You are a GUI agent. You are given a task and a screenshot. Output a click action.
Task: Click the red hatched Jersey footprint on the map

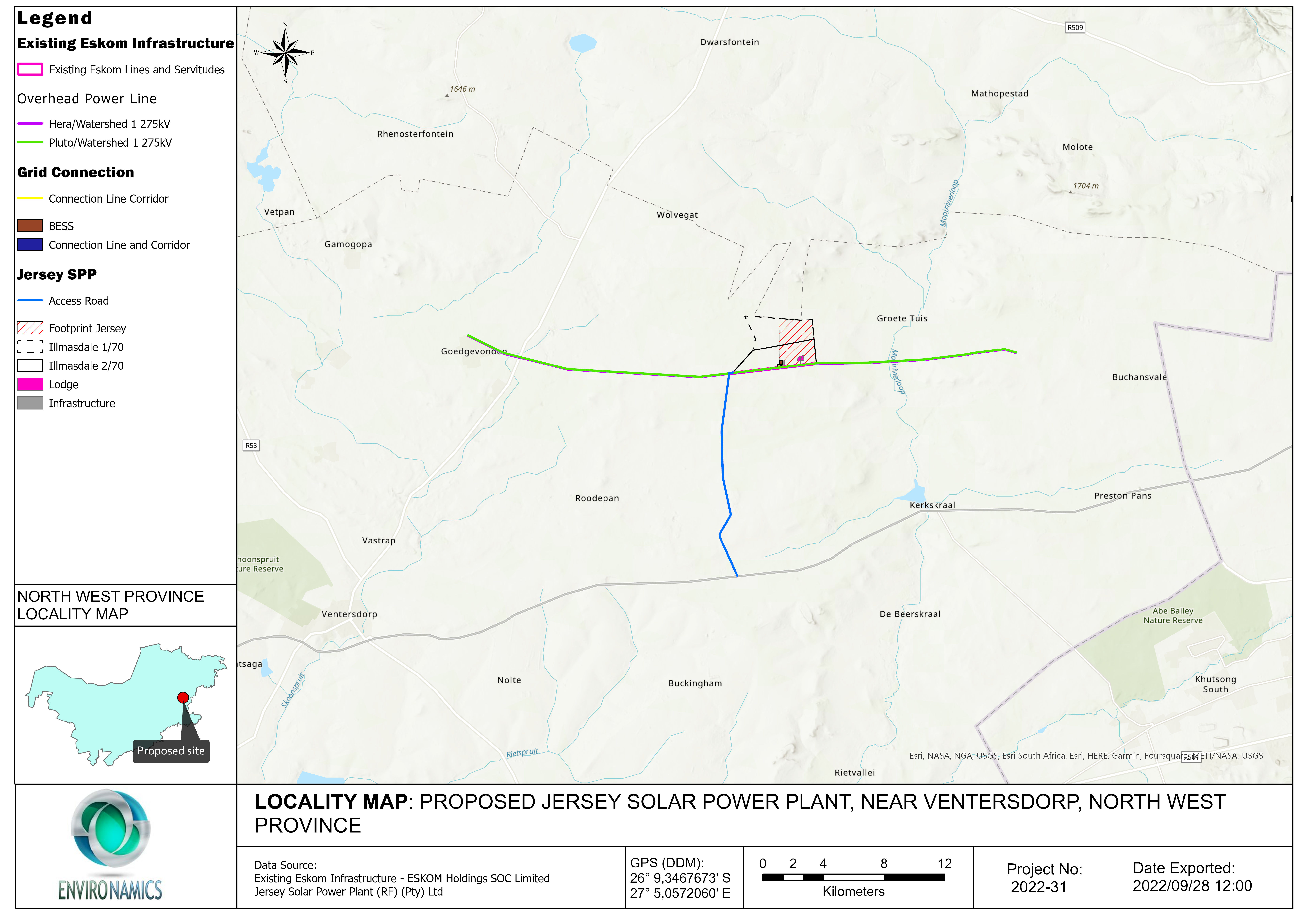(x=797, y=342)
